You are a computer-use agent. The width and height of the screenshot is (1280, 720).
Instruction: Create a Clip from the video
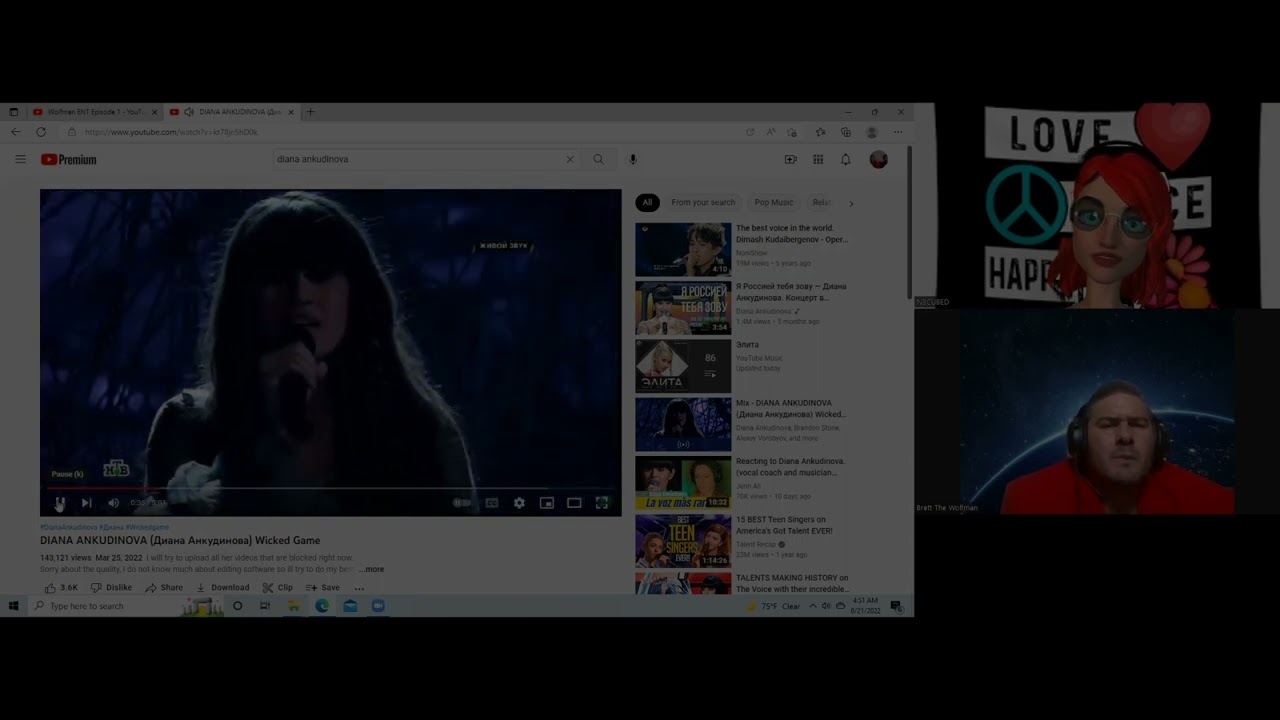point(278,588)
